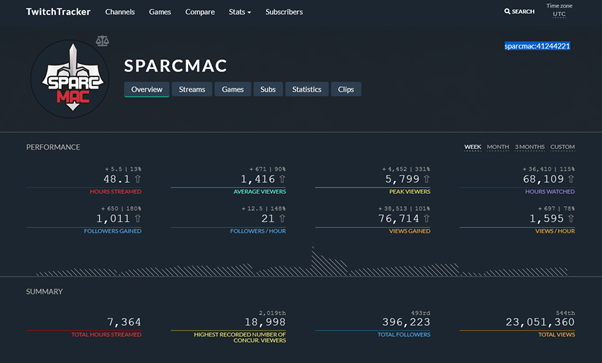Click the SUMMARY section heading
This screenshot has width=602, height=363.
(45, 292)
